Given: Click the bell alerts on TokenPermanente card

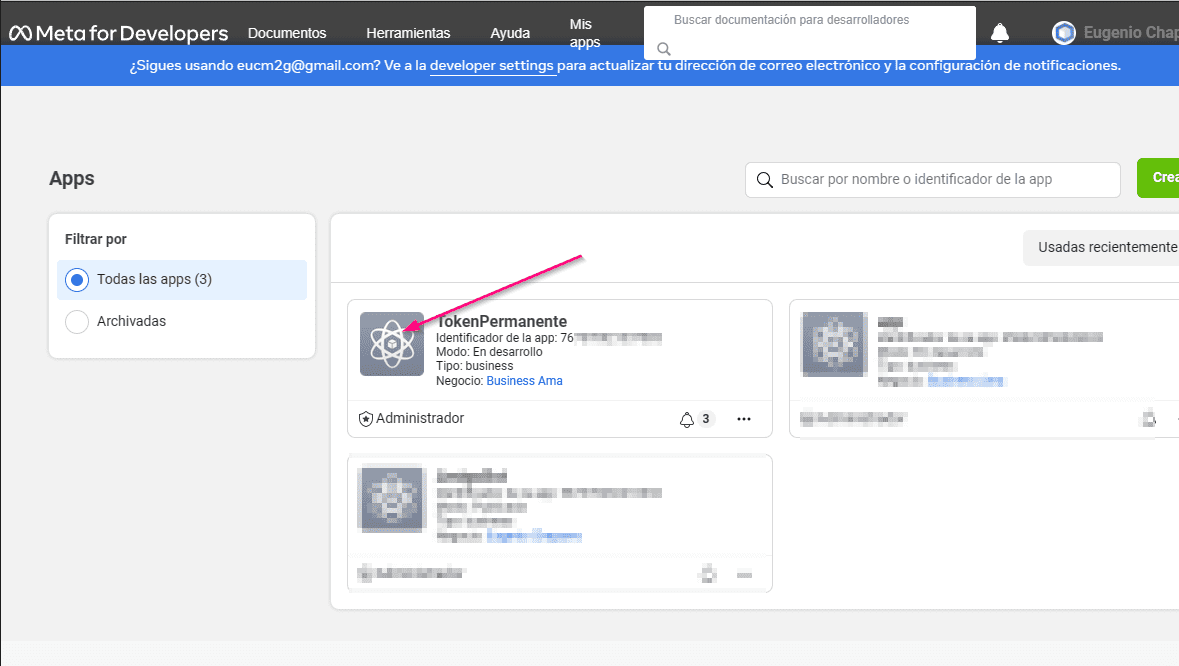Looking at the screenshot, I should pyautogui.click(x=687, y=419).
